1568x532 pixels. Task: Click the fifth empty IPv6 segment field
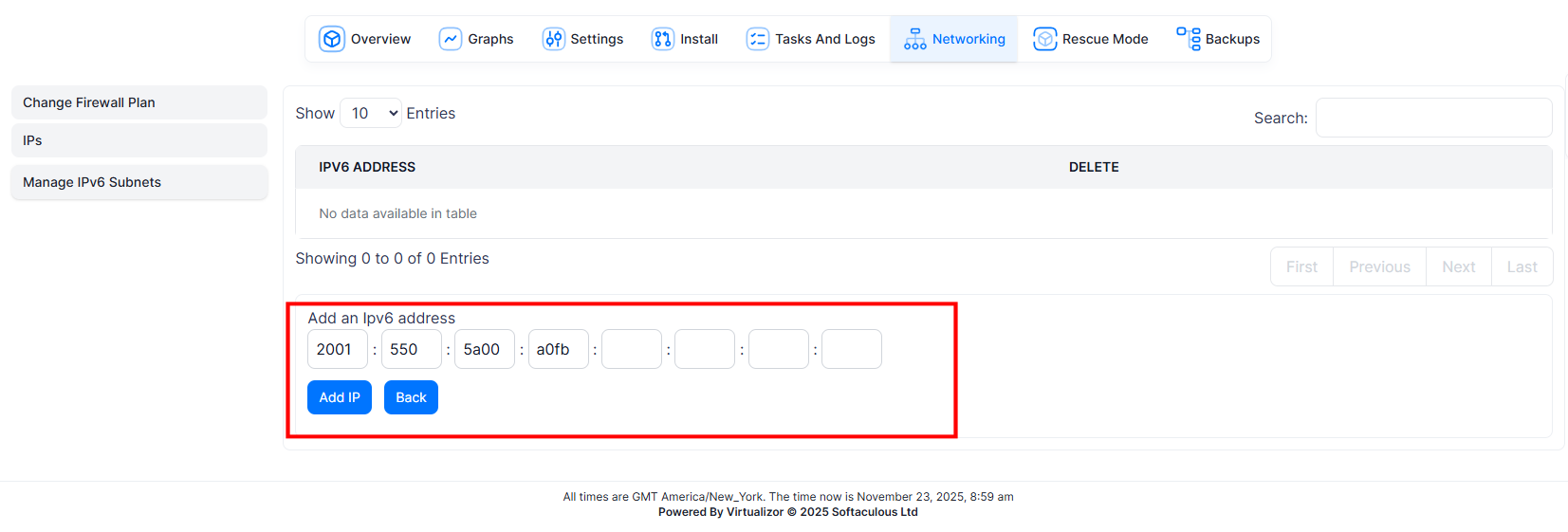631,349
